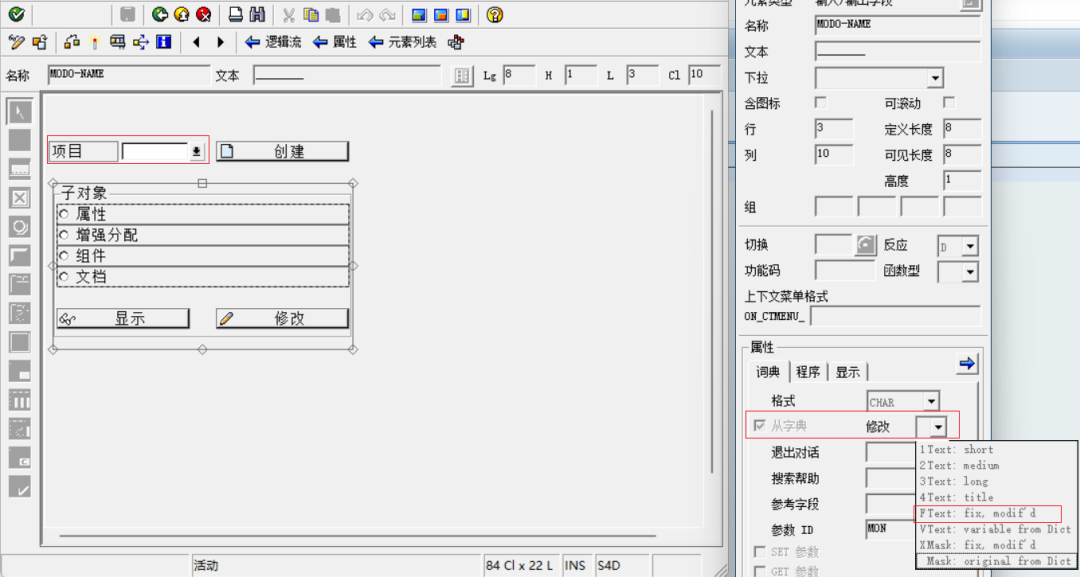
Task: Click the icon next to 切换 field
Action: (x=866, y=244)
